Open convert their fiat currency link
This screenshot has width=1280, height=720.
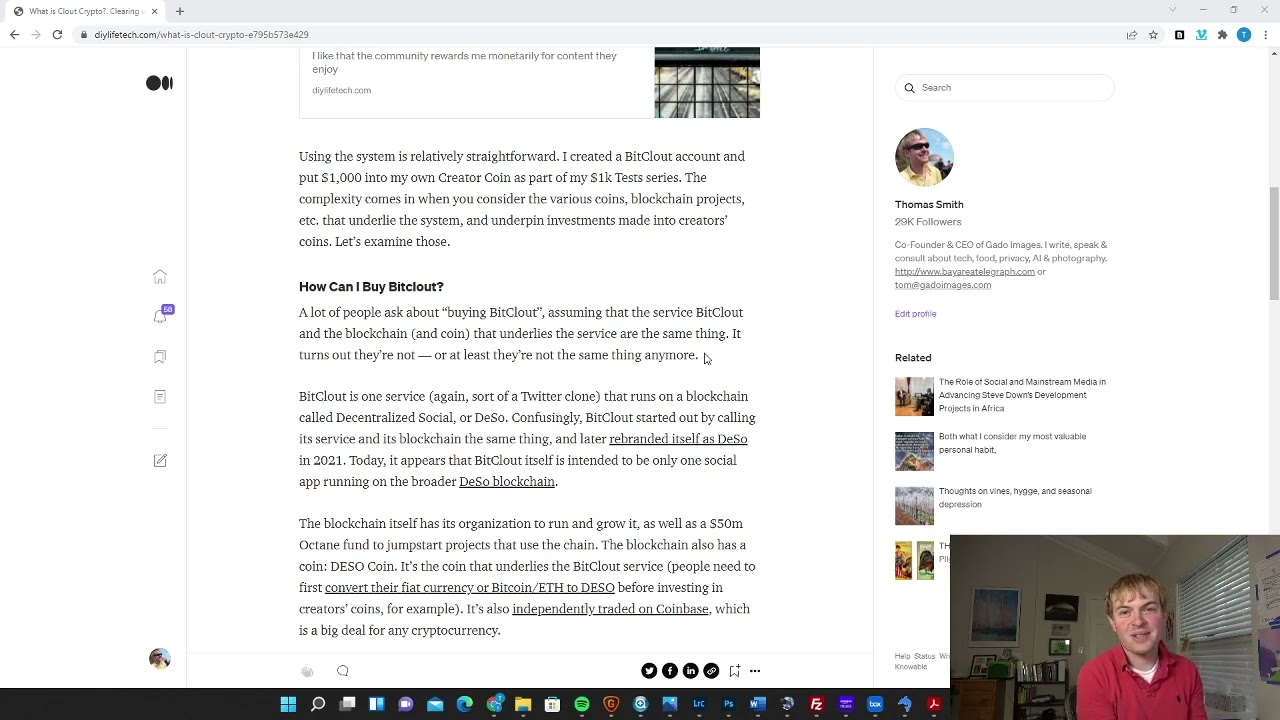469,588
